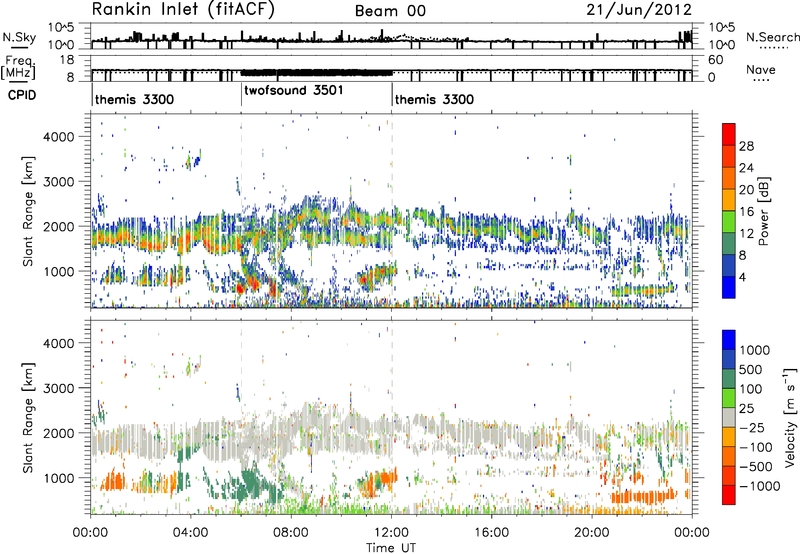Screen dimensions: 800x554
Task: Click the light green 12–16 dB Power segment
Action: tap(729, 222)
